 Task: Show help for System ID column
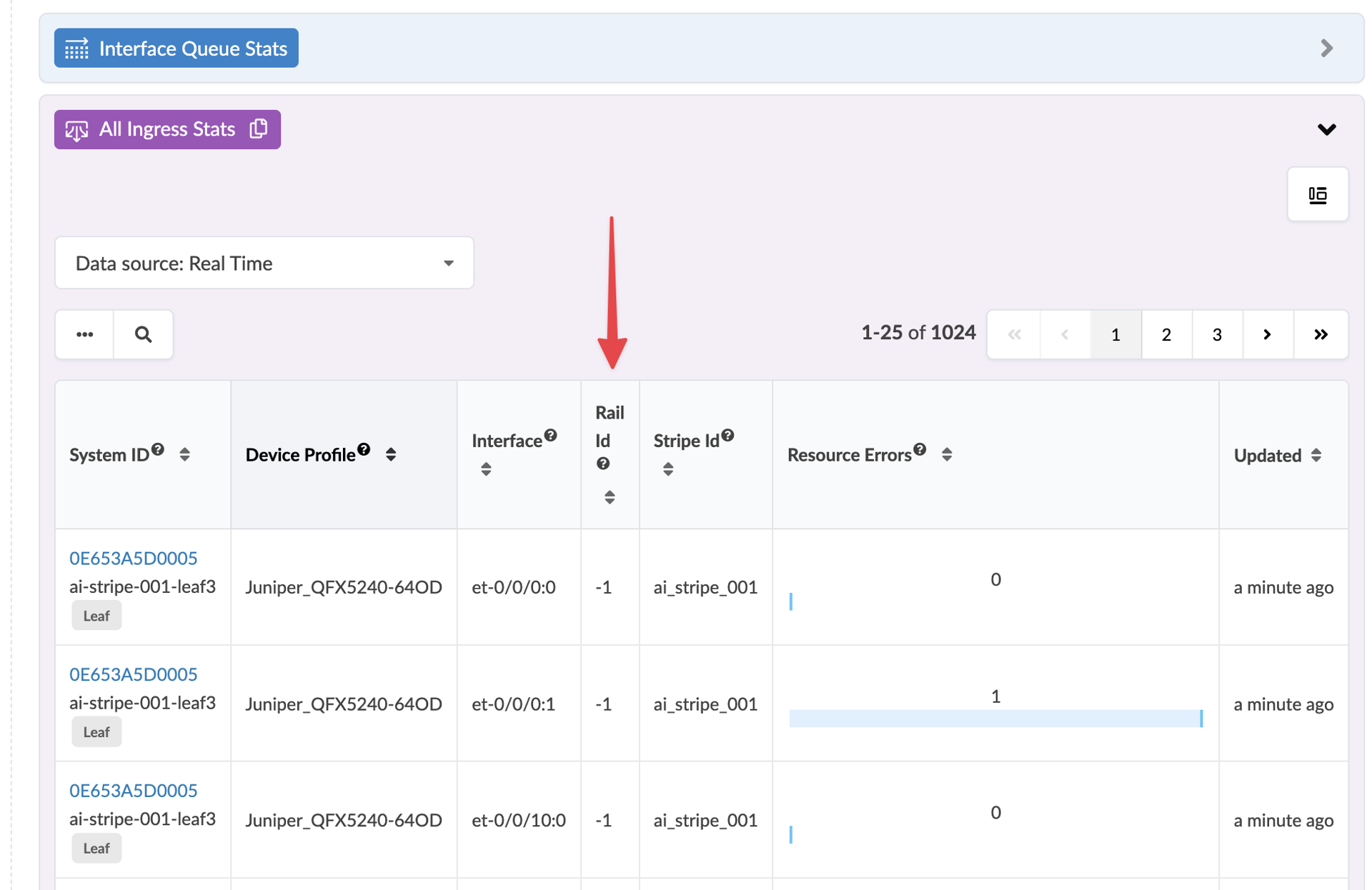158,449
